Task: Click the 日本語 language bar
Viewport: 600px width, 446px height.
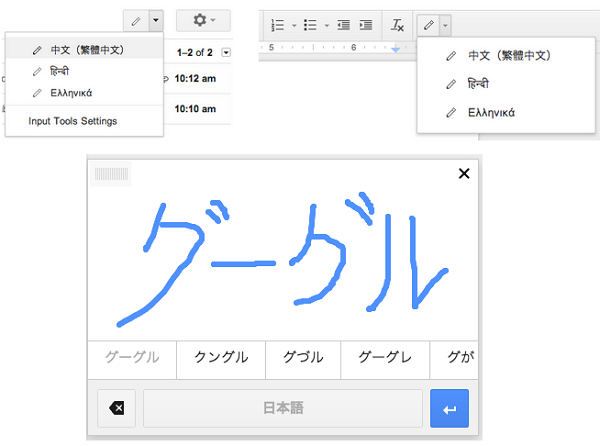Action: click(283, 408)
